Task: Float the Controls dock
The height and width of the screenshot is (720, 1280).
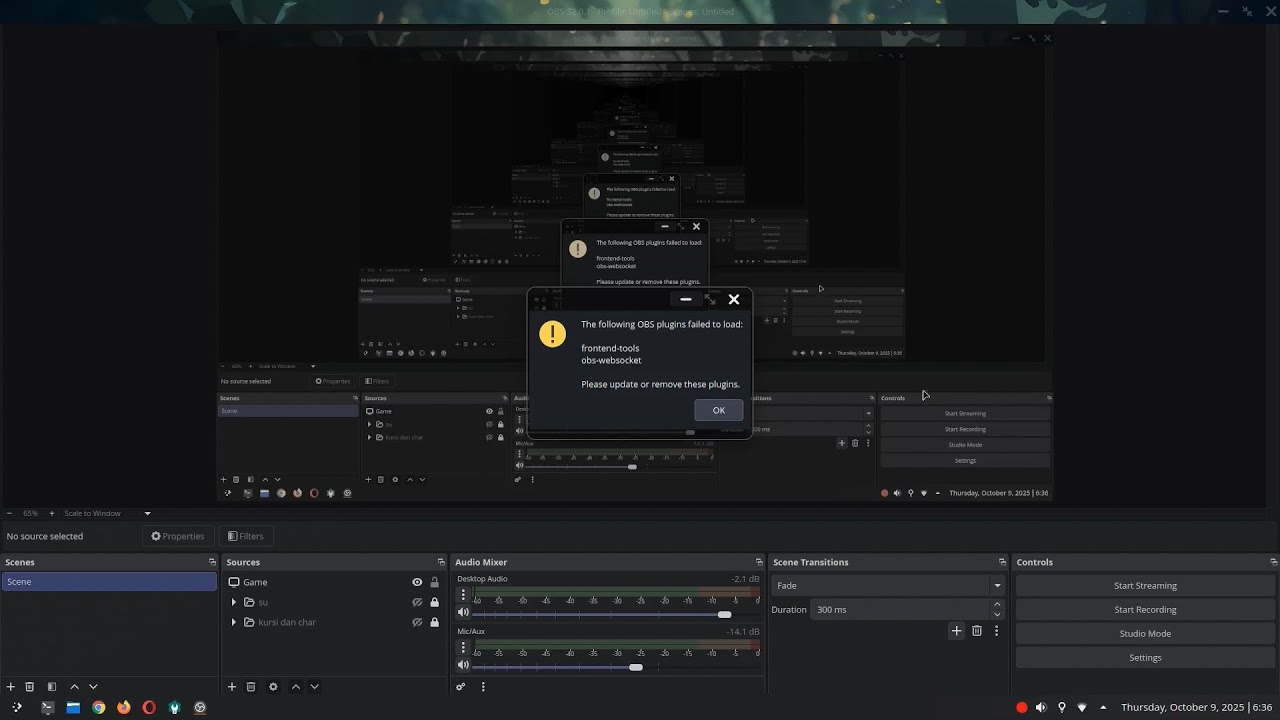Action: click(1273, 562)
